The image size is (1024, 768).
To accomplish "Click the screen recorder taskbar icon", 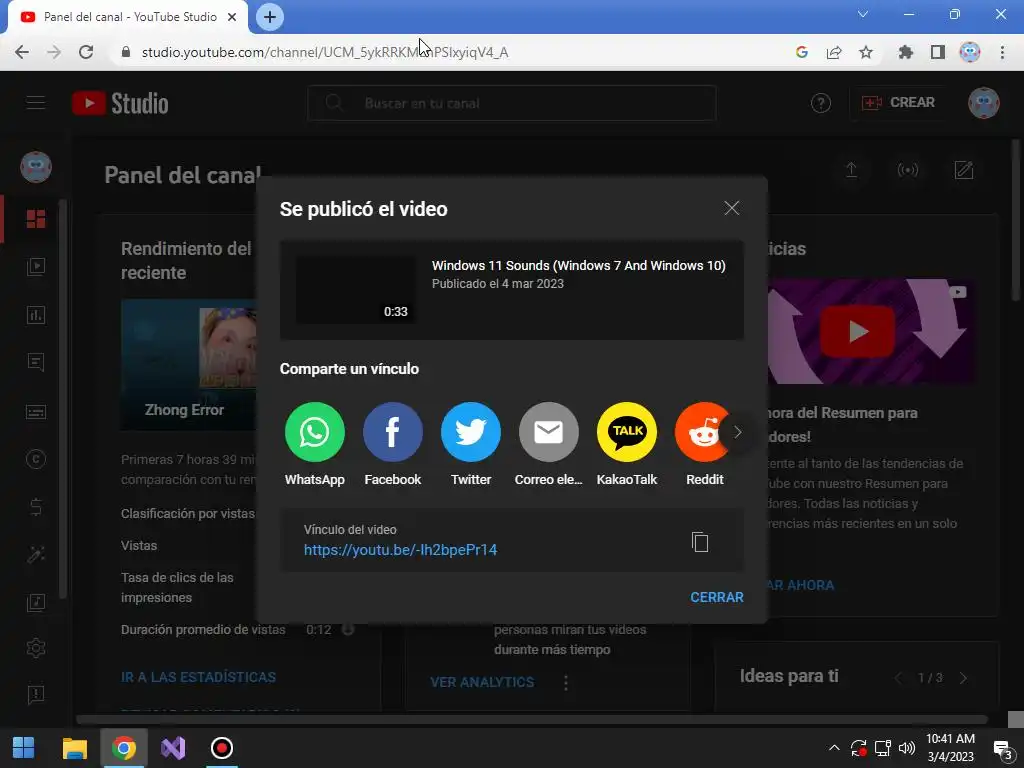I will tap(222, 748).
